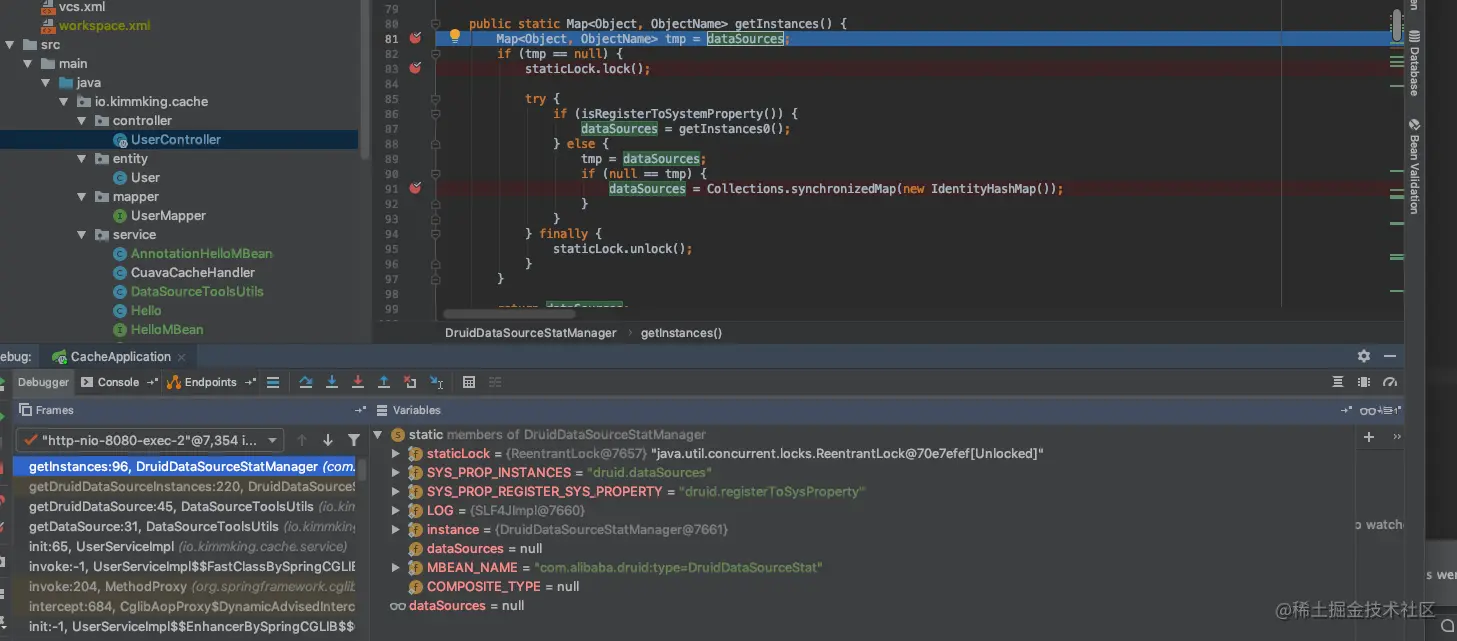The height and width of the screenshot is (641, 1457).
Task: Select frame invoke:204, MethodProxy
Action: click(186, 587)
